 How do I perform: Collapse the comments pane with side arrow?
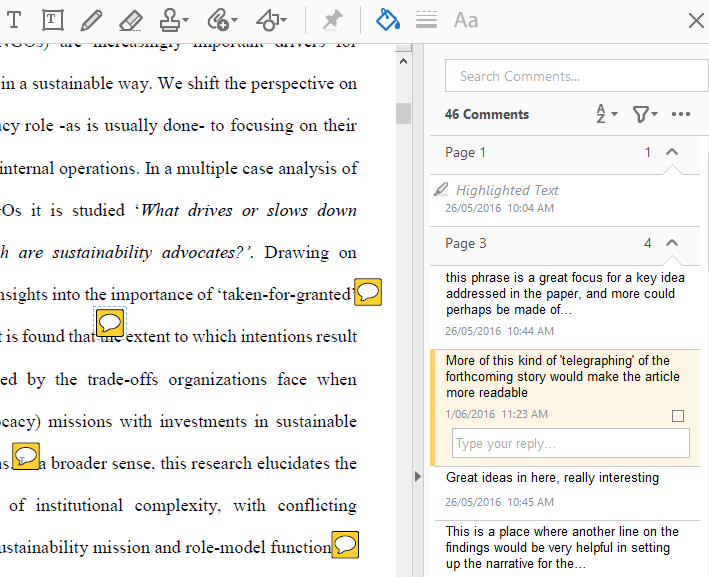pyautogui.click(x=417, y=476)
